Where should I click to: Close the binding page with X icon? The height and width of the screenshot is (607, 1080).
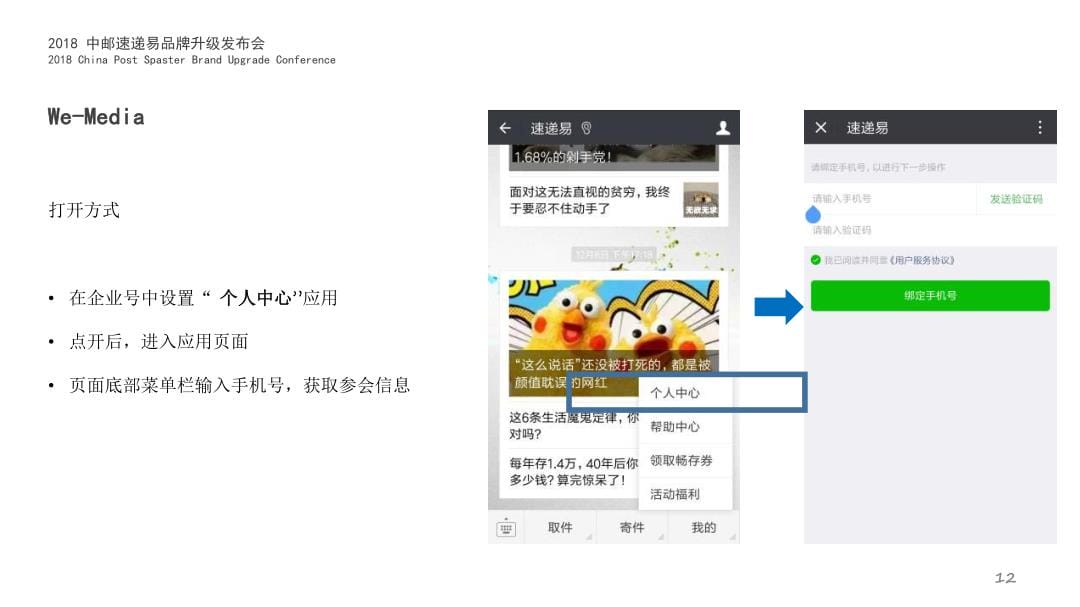[x=820, y=127]
